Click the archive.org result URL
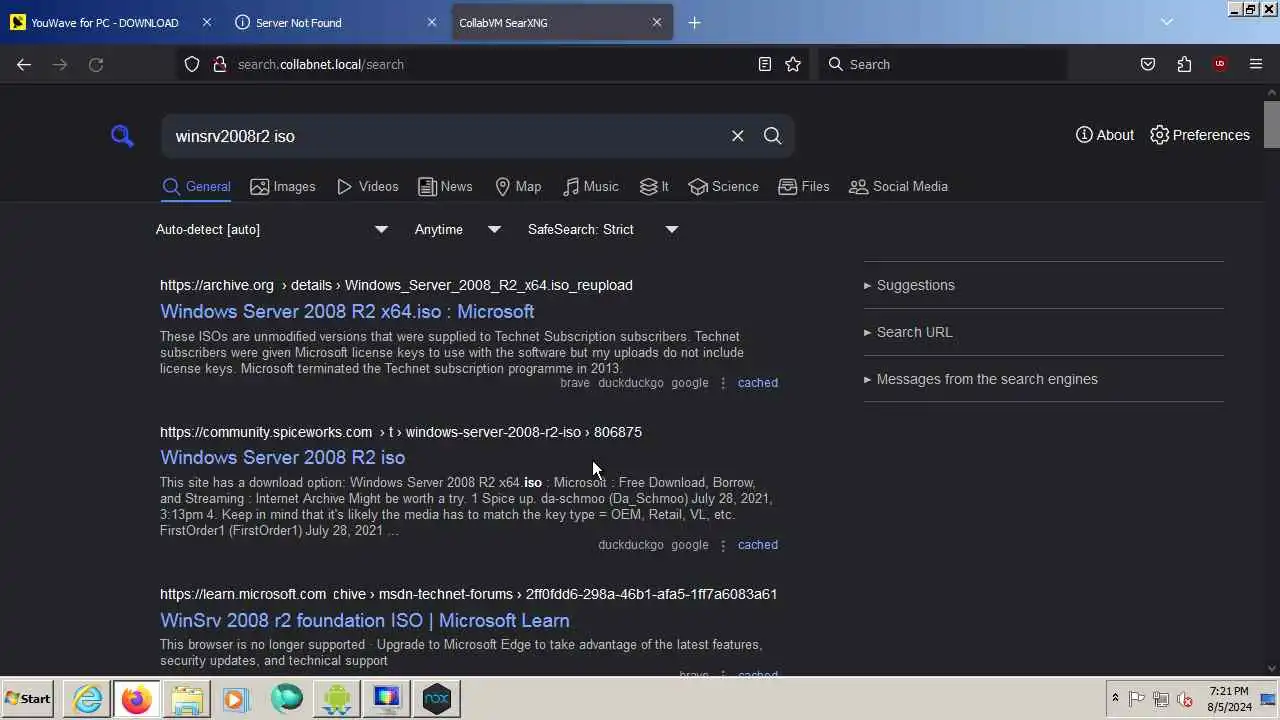This screenshot has height=720, width=1280. (x=396, y=285)
